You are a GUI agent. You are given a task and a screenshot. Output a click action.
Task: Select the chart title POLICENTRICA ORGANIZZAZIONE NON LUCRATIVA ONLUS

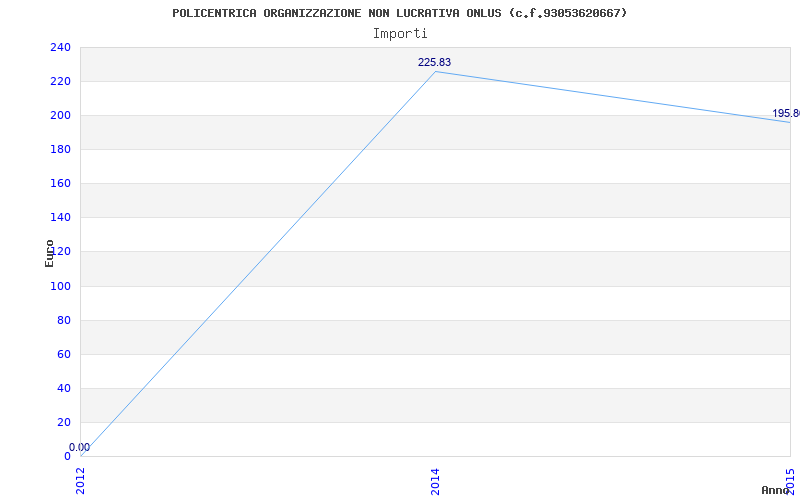pos(399,13)
